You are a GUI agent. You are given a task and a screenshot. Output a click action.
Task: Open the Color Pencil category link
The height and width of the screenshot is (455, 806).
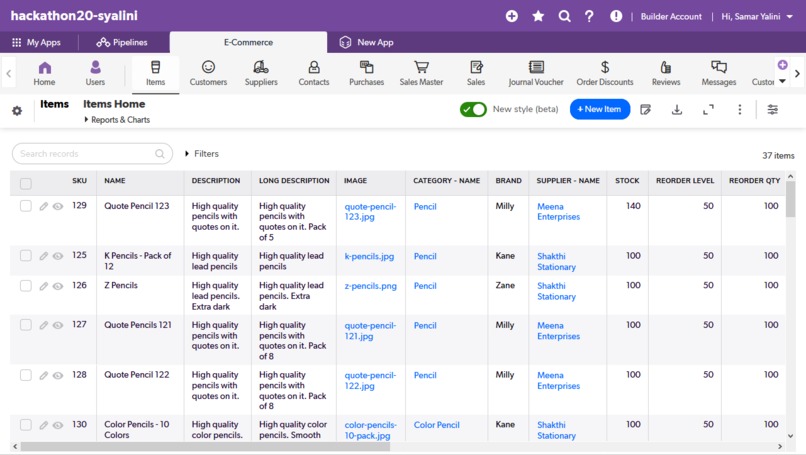point(436,425)
